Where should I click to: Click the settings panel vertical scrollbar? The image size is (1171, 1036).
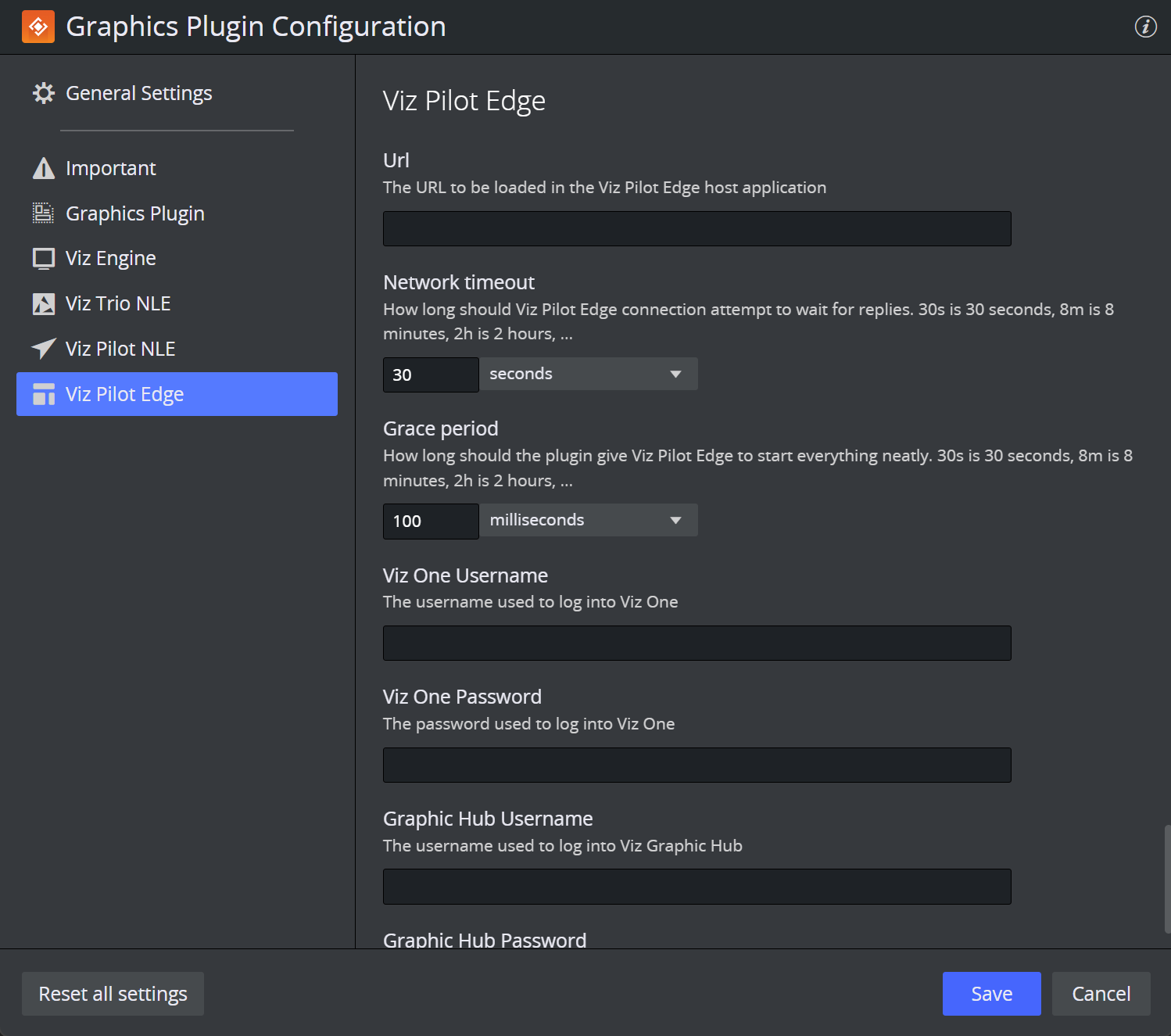[1167, 879]
